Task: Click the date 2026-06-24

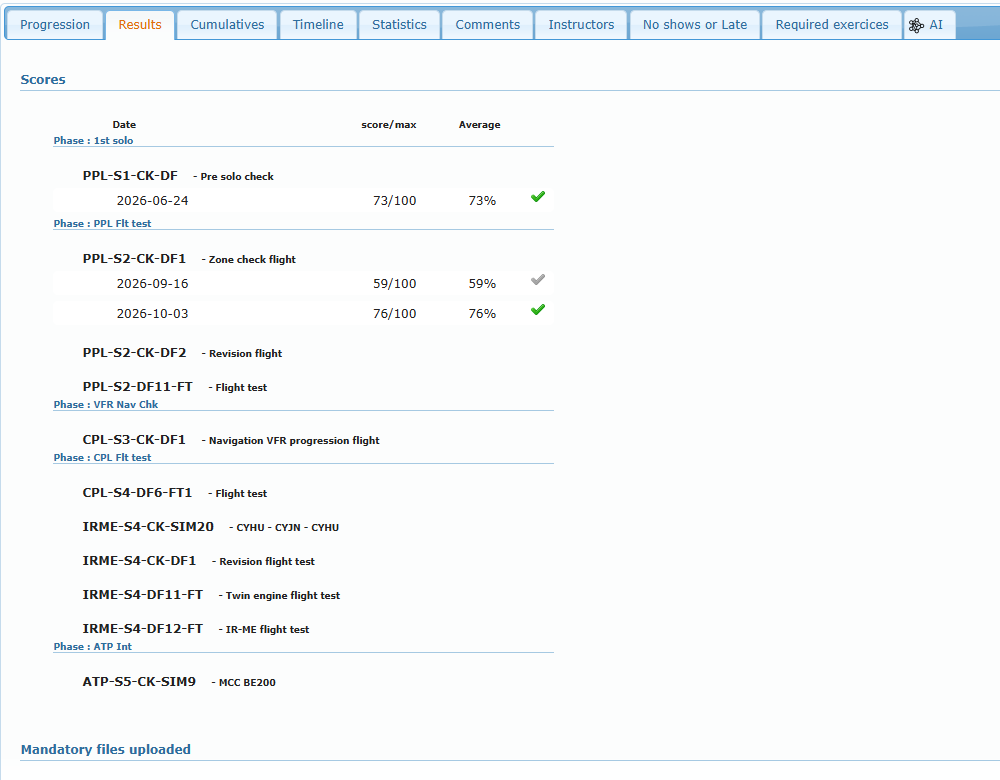Action: 152,200
